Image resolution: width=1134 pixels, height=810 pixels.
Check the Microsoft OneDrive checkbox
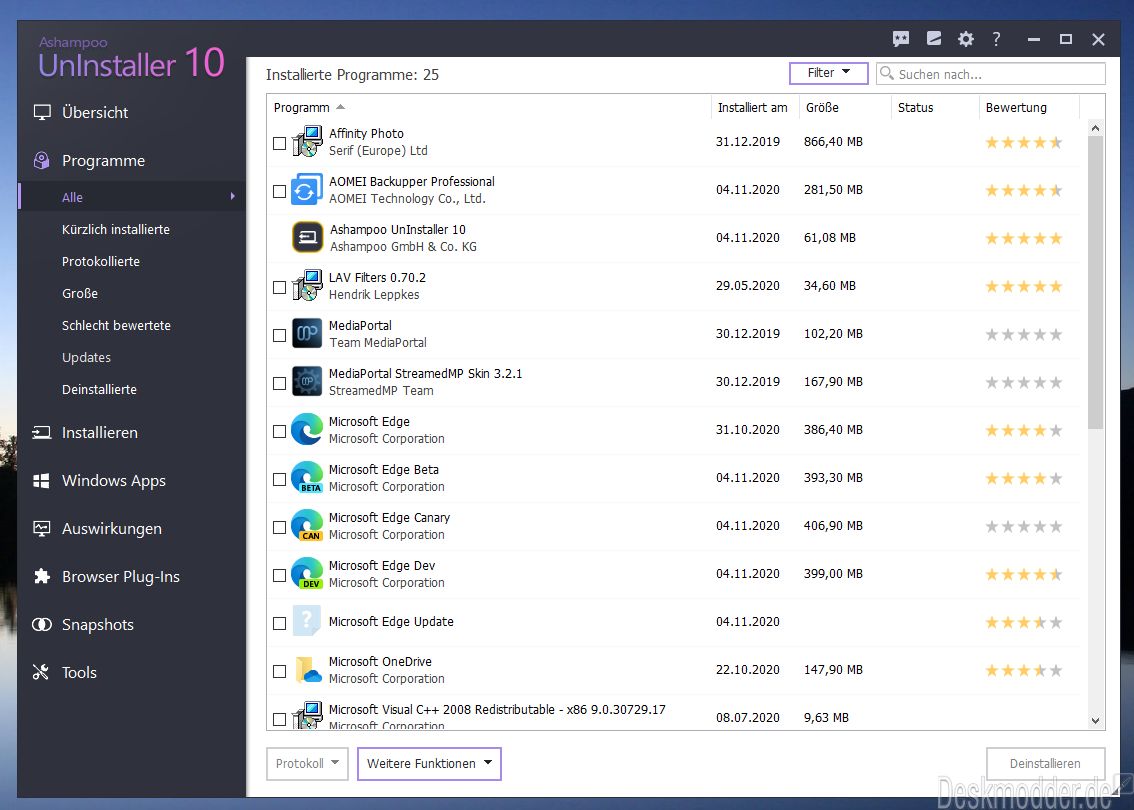(279, 672)
